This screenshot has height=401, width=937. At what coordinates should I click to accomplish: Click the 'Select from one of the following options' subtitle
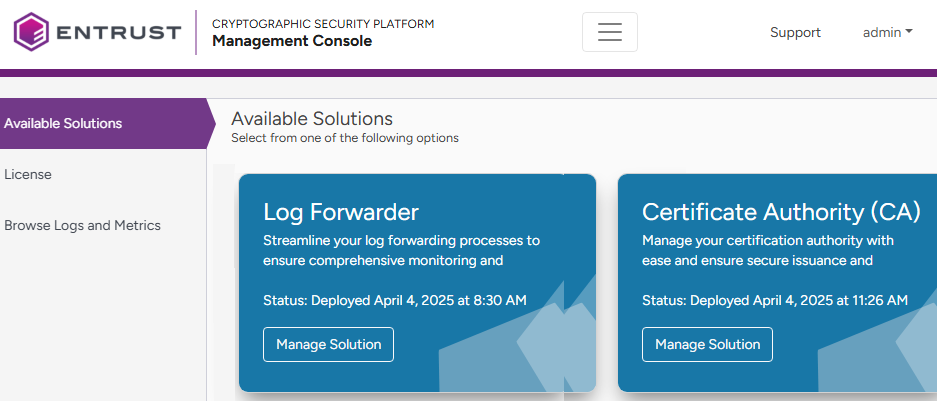point(344,138)
